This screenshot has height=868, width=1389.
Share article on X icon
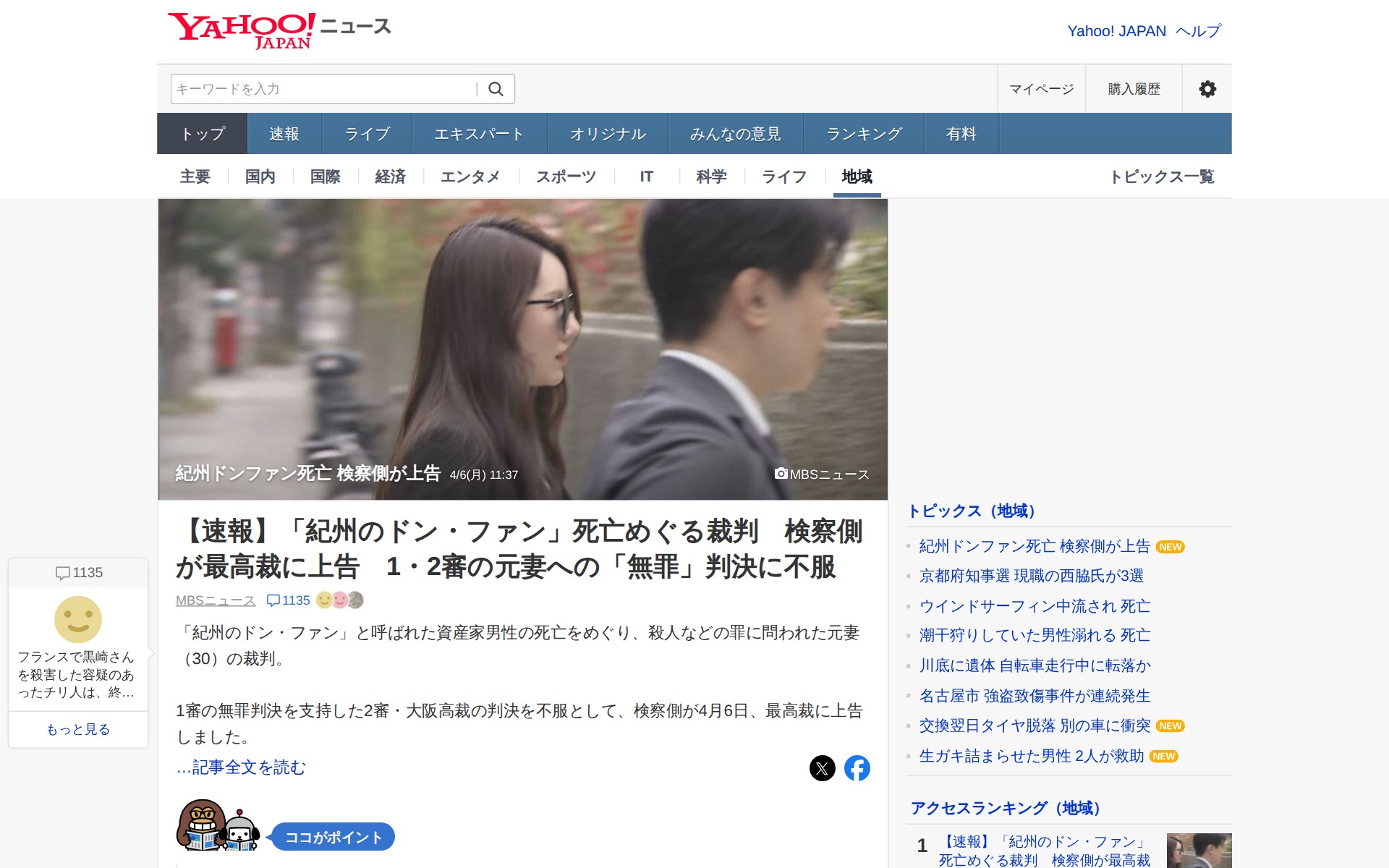click(x=822, y=768)
